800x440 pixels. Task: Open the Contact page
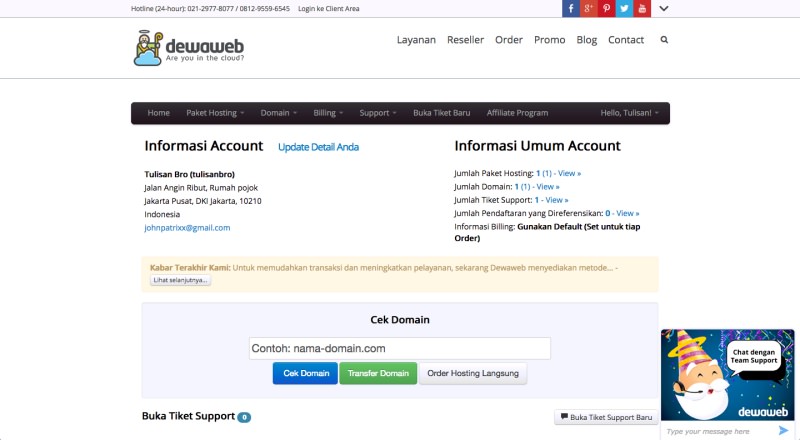626,40
